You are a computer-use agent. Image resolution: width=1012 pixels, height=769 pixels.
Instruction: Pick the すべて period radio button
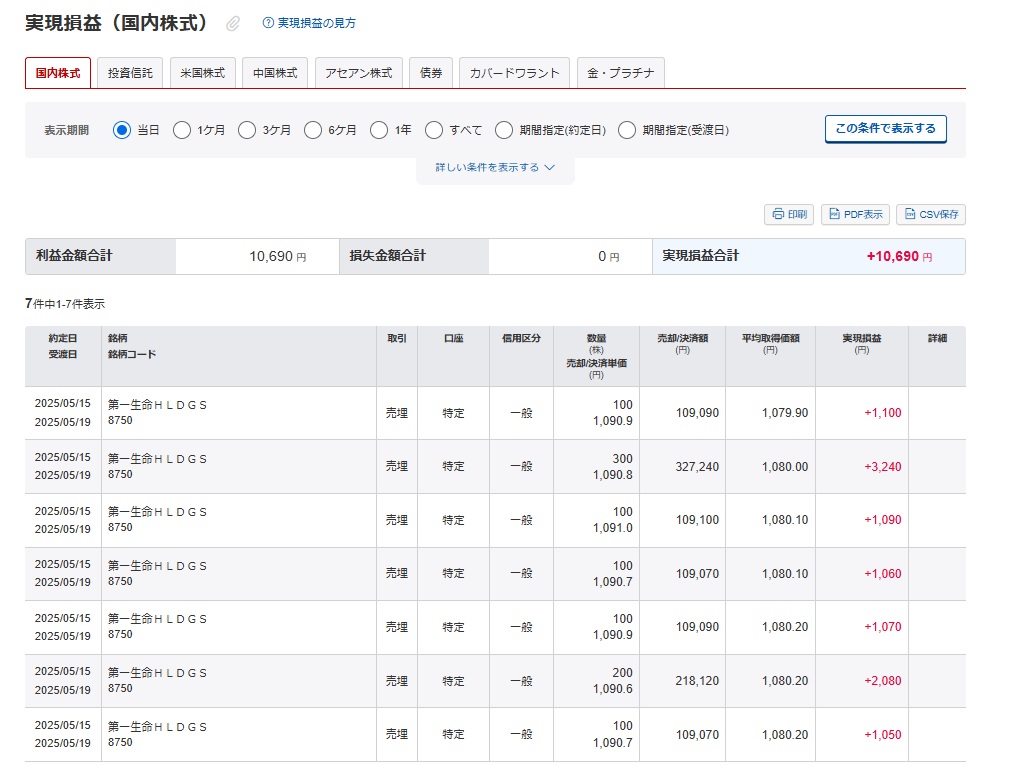[434, 130]
